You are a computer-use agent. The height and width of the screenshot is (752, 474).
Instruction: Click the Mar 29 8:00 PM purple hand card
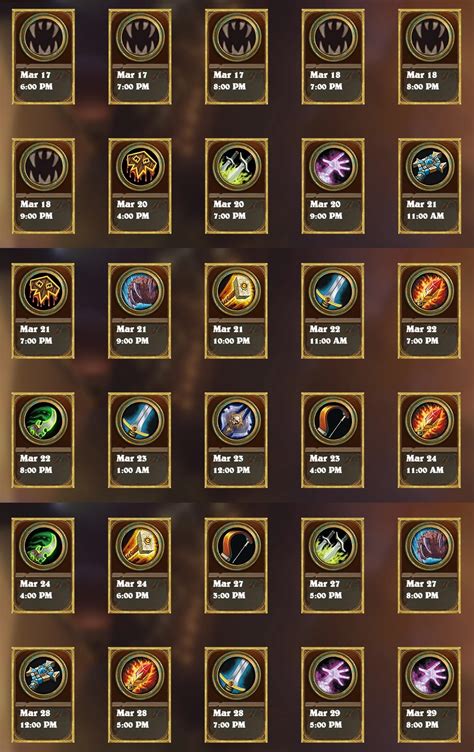click(429, 695)
